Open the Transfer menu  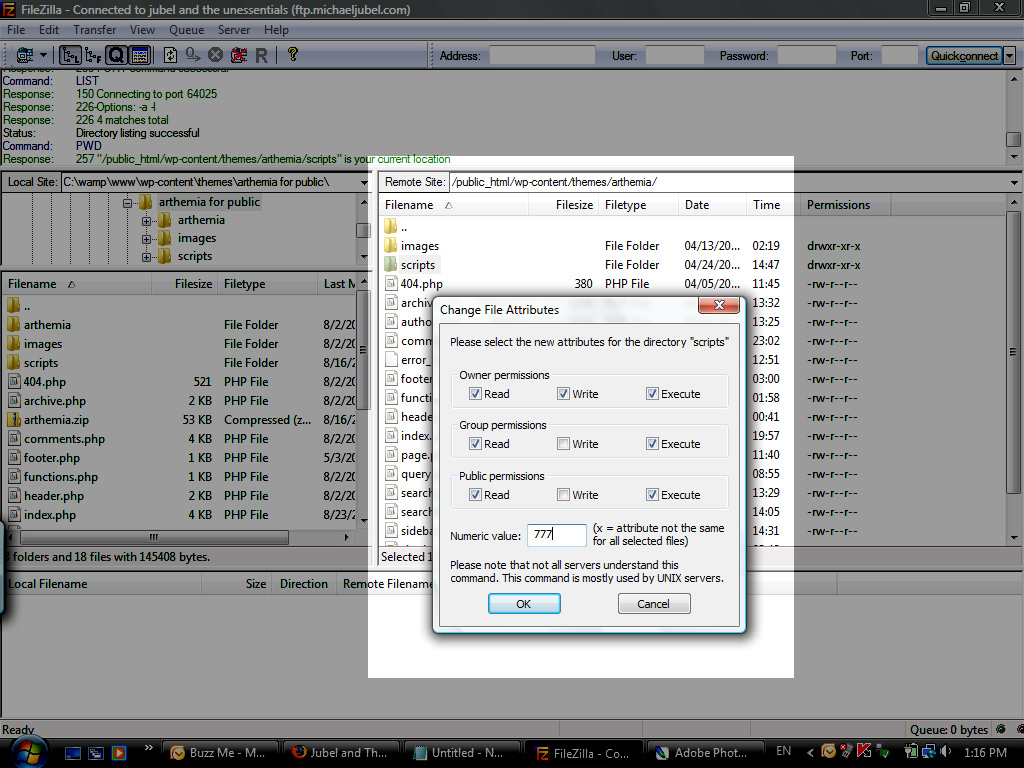pyautogui.click(x=94, y=30)
